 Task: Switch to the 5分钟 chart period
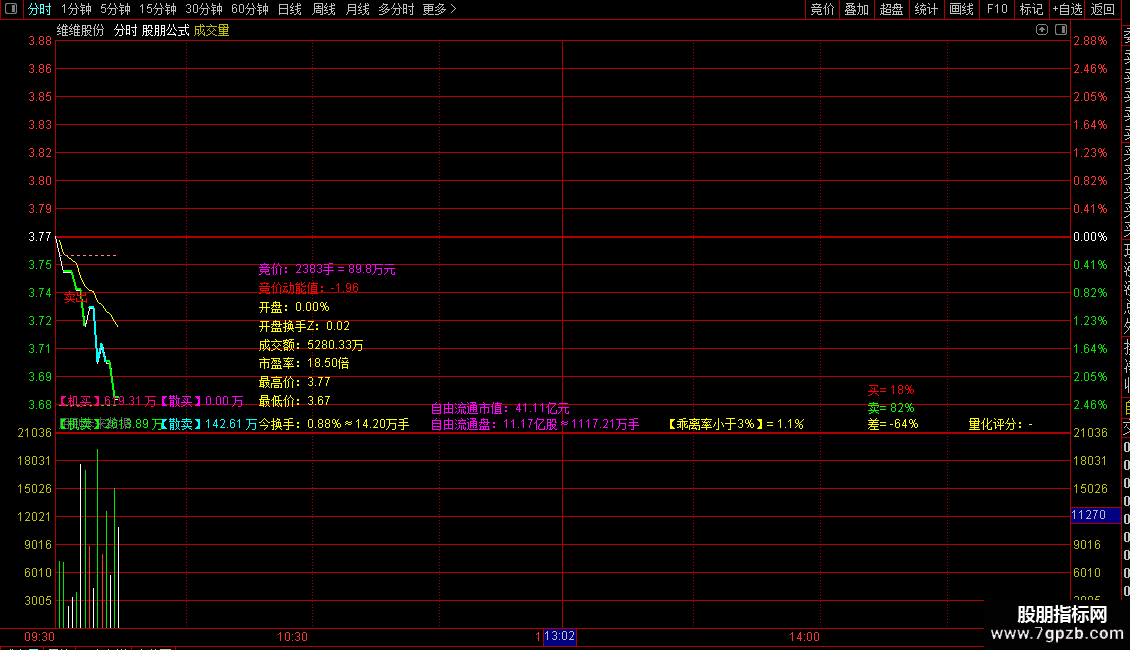115,9
